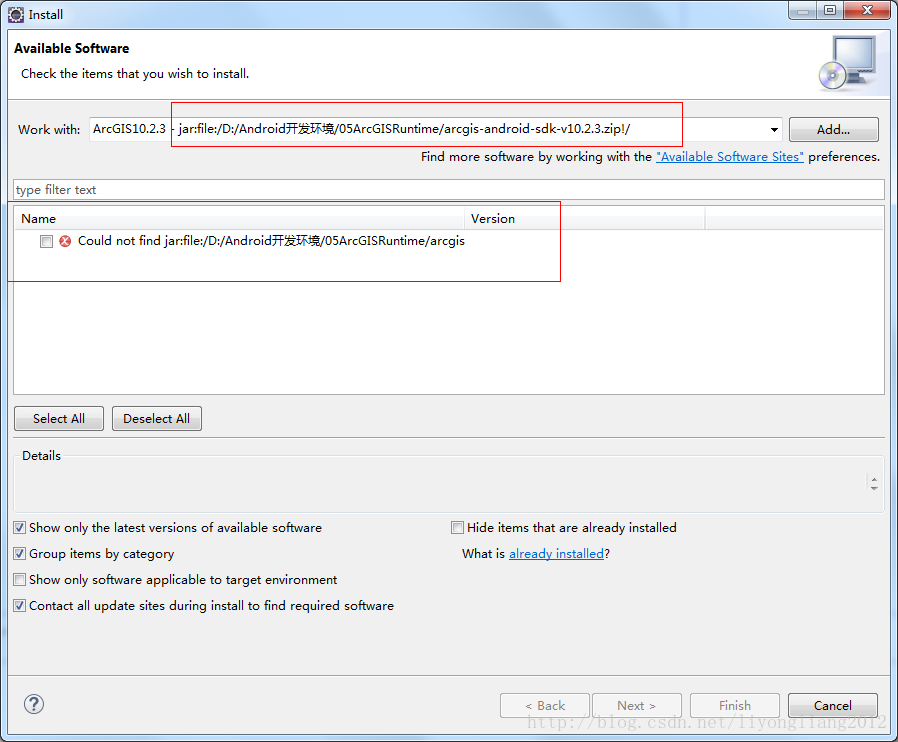Click the Select All button
The image size is (898, 742).
[59, 419]
